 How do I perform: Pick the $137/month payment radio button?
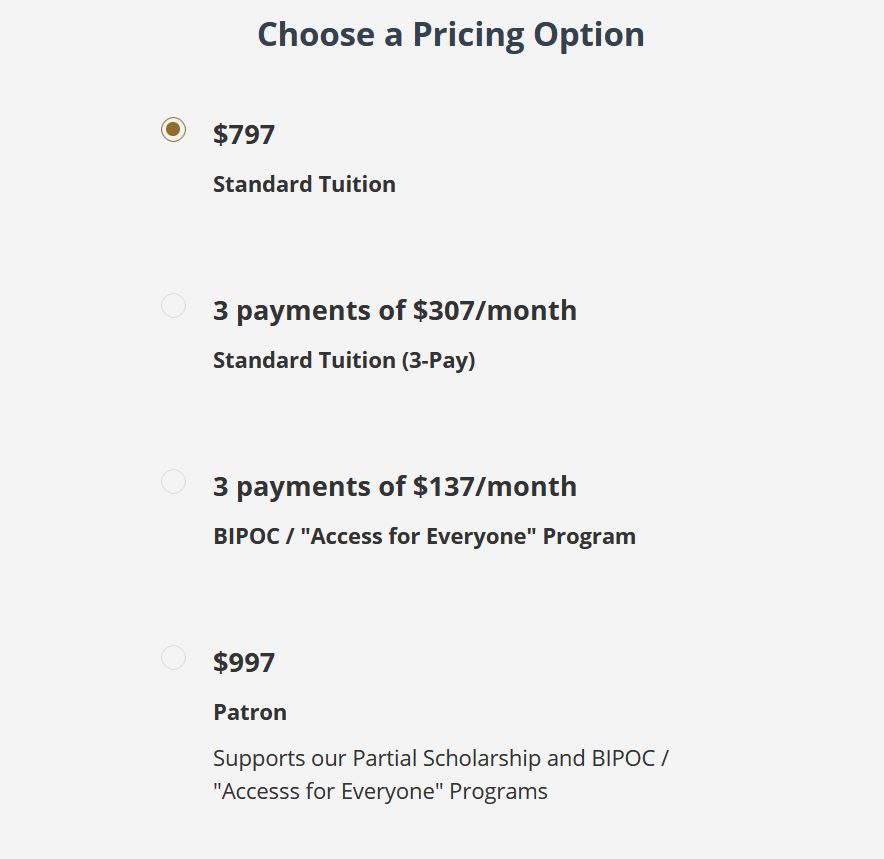point(173,481)
